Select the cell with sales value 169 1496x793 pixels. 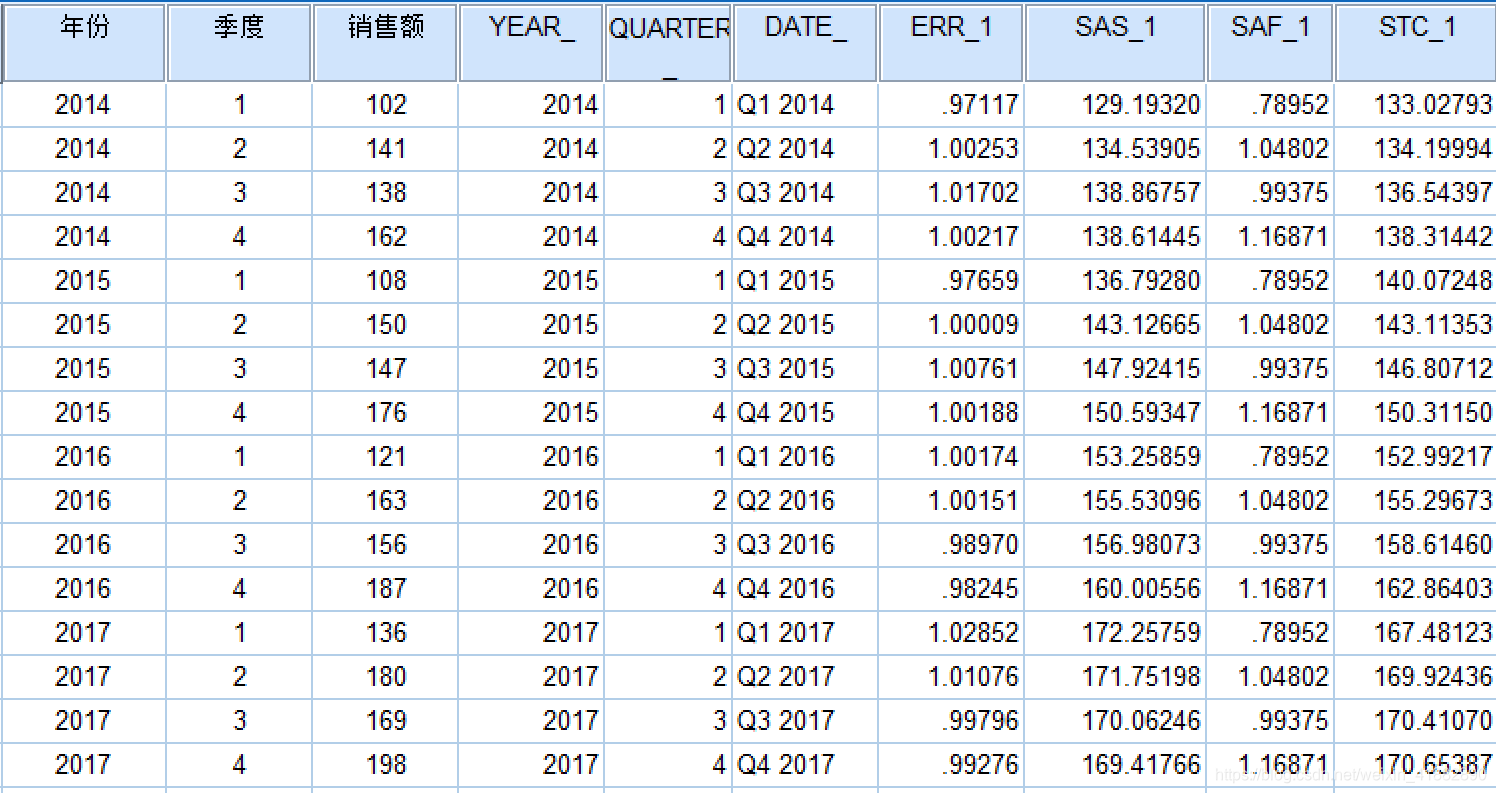point(385,721)
